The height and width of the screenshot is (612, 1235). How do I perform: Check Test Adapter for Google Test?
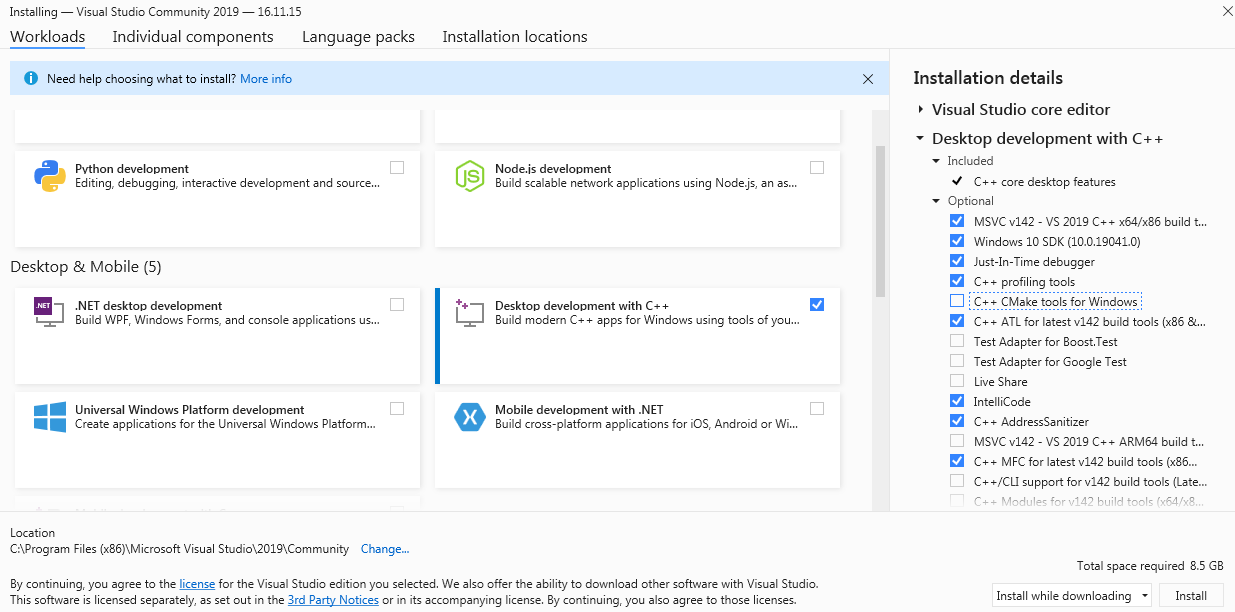click(957, 362)
